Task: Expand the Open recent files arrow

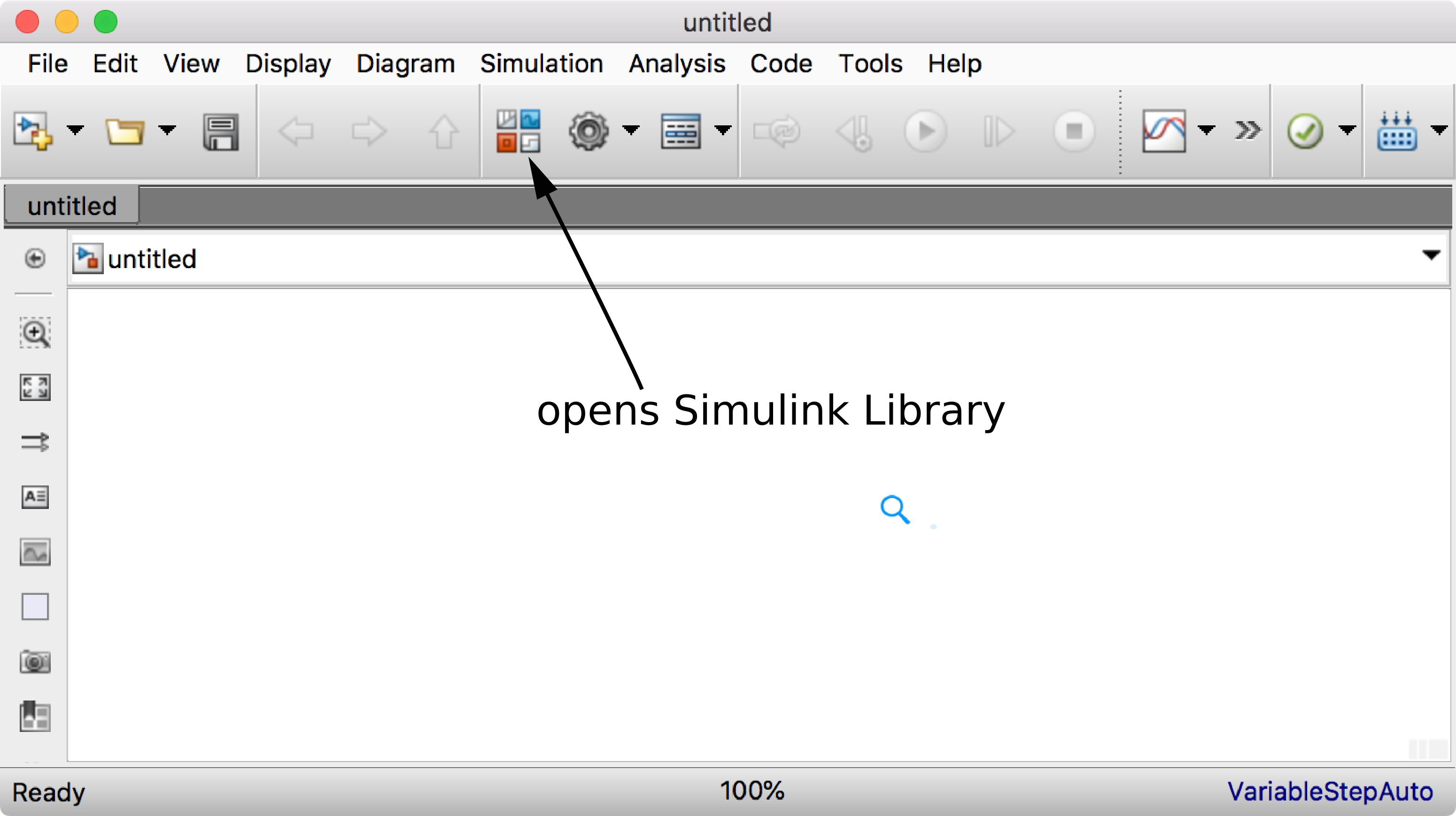Action: [167, 131]
